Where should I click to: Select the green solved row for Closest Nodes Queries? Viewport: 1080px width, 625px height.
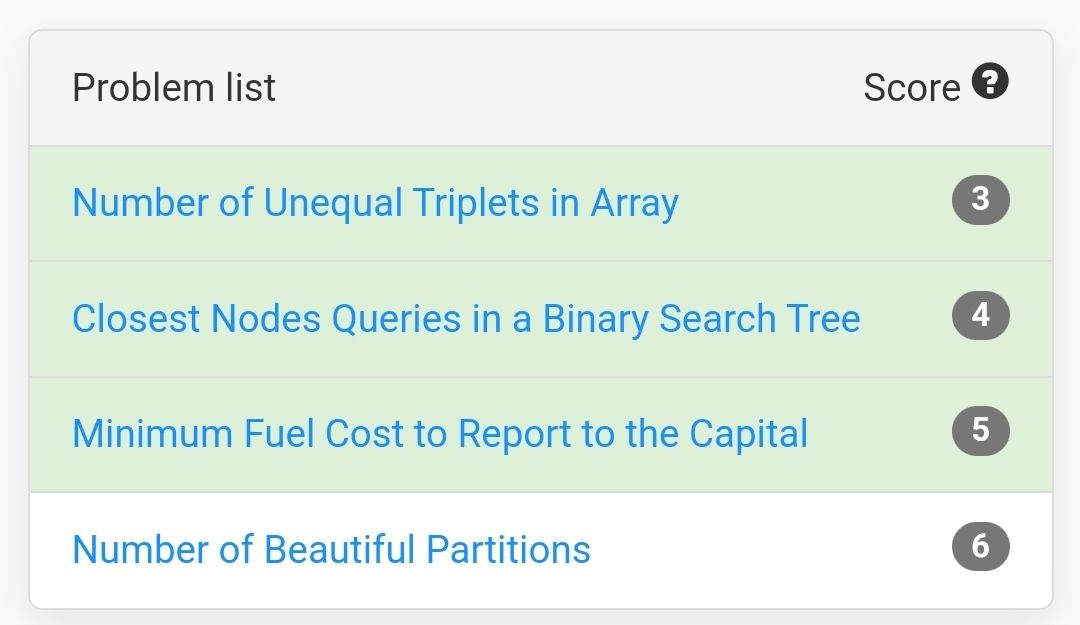click(541, 319)
